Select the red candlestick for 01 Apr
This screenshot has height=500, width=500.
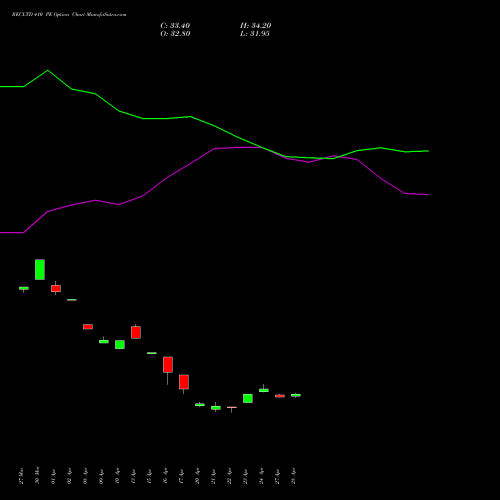click(56, 288)
